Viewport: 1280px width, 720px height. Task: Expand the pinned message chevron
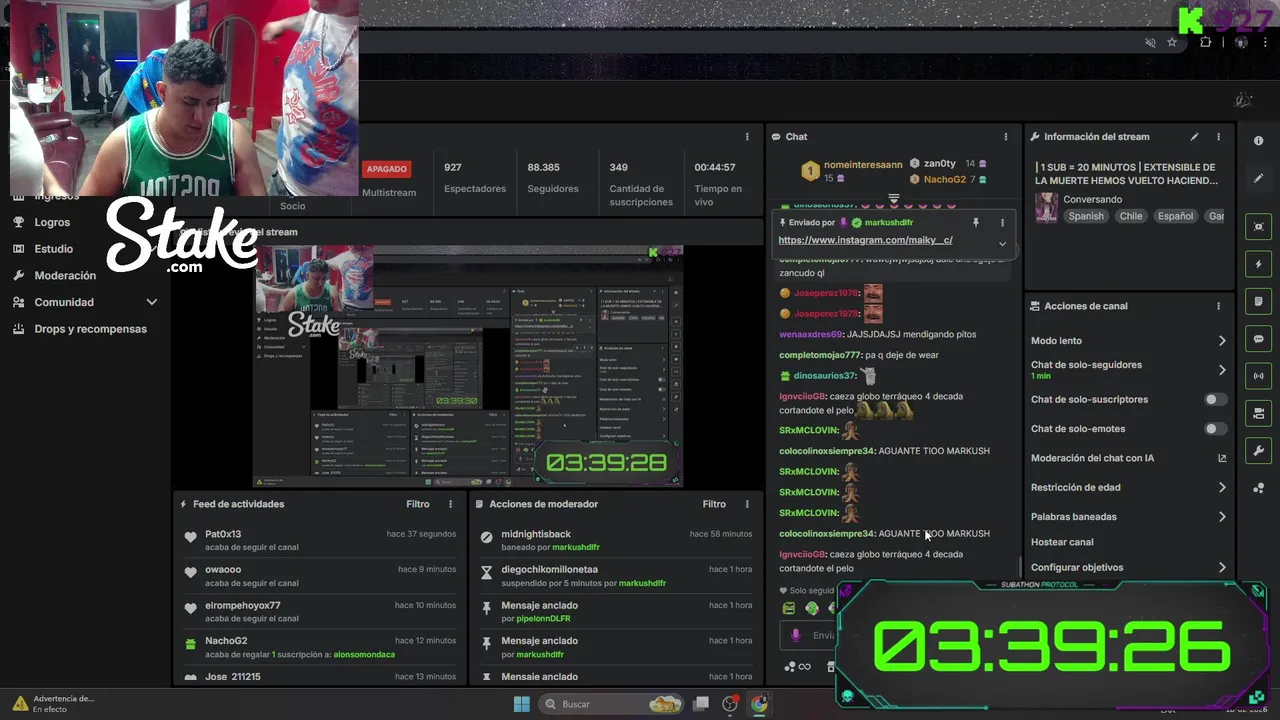click(1002, 243)
